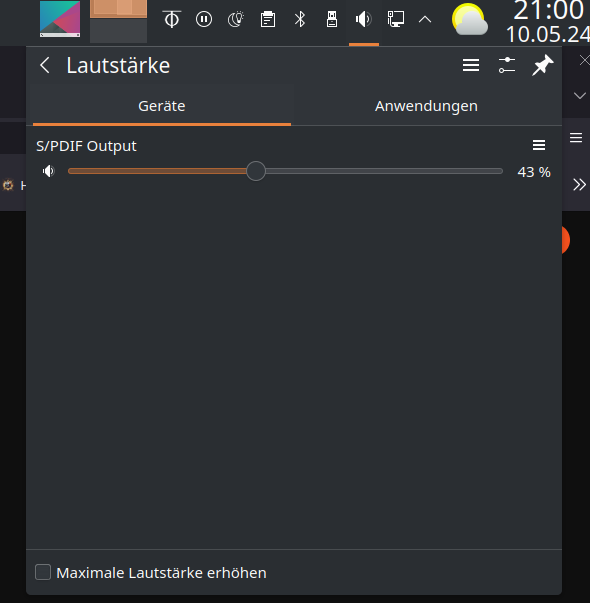Switch to the Anwendungen tab
Screen dimensions: 590x603
426,106
